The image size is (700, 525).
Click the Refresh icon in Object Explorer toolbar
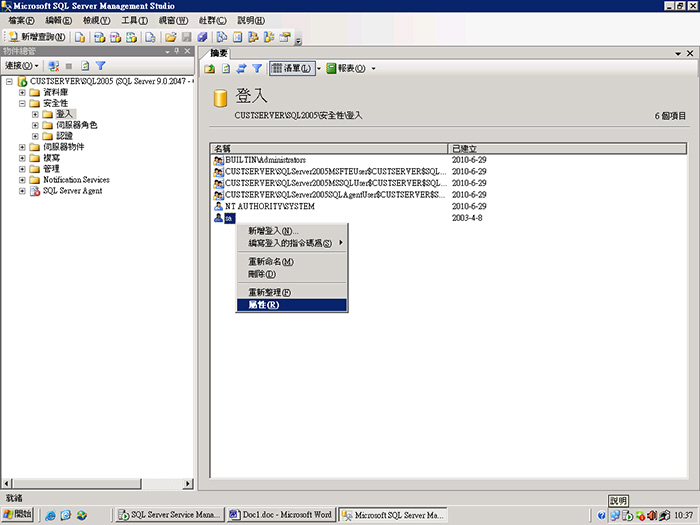(85, 66)
